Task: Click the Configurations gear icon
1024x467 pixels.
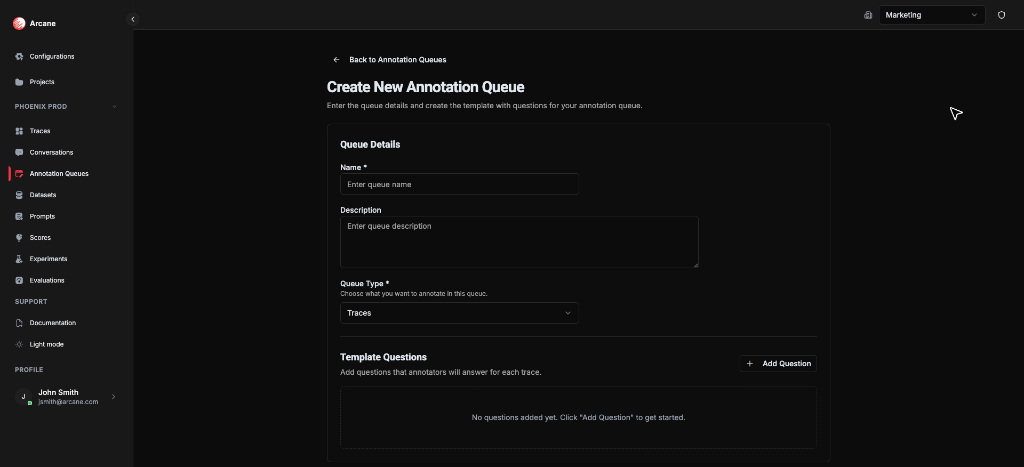Action: [19, 57]
